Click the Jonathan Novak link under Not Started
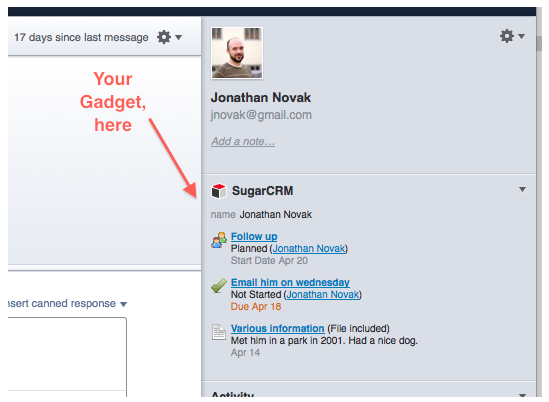Screen dimensions: 549x402 pyautogui.click(x=323, y=294)
